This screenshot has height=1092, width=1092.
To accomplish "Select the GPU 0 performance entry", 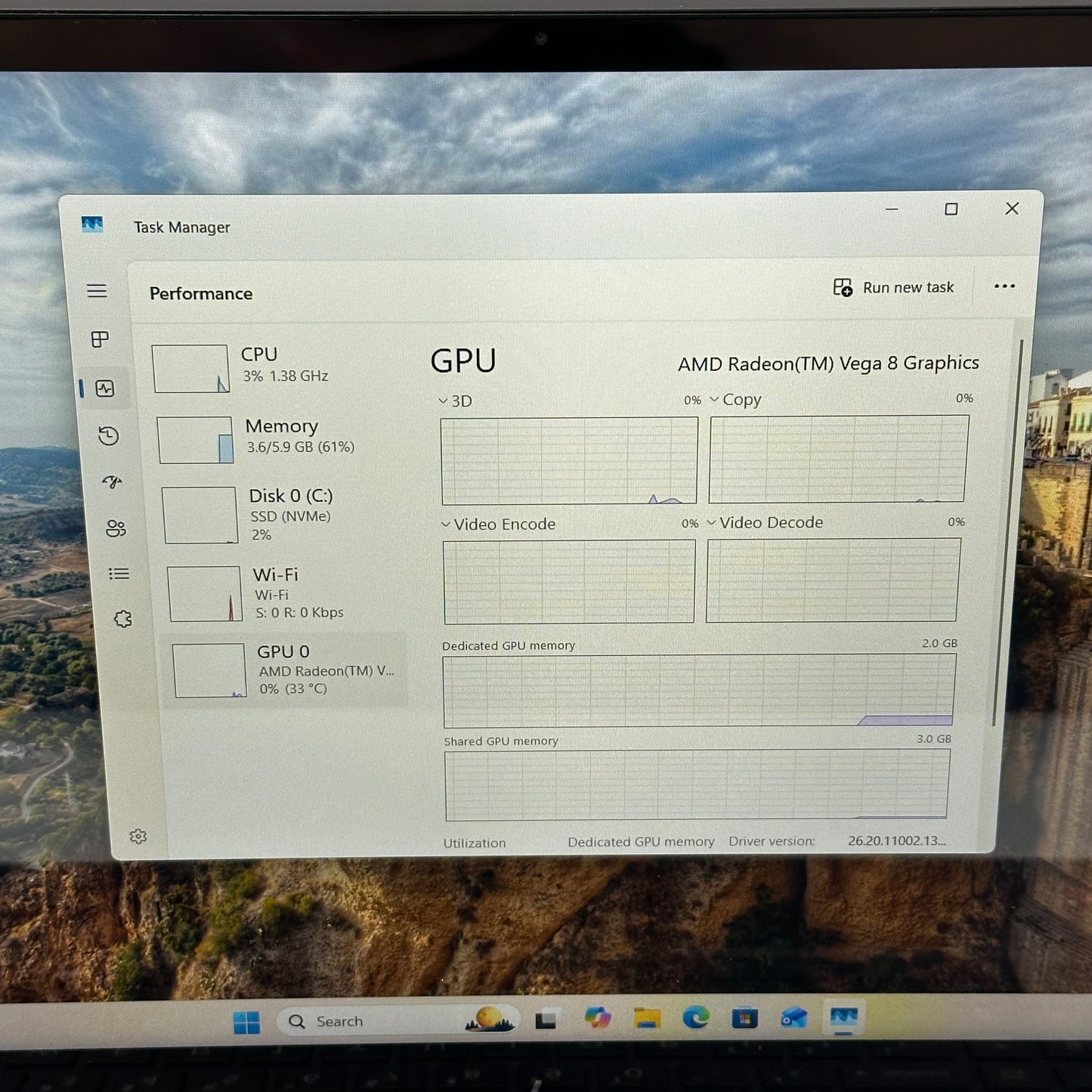I will coord(287,670).
